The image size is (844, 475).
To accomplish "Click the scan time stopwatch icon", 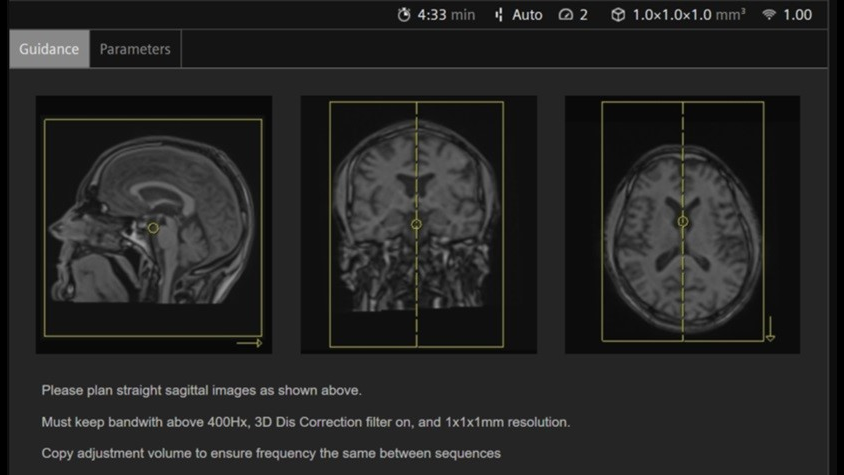I will click(x=404, y=15).
